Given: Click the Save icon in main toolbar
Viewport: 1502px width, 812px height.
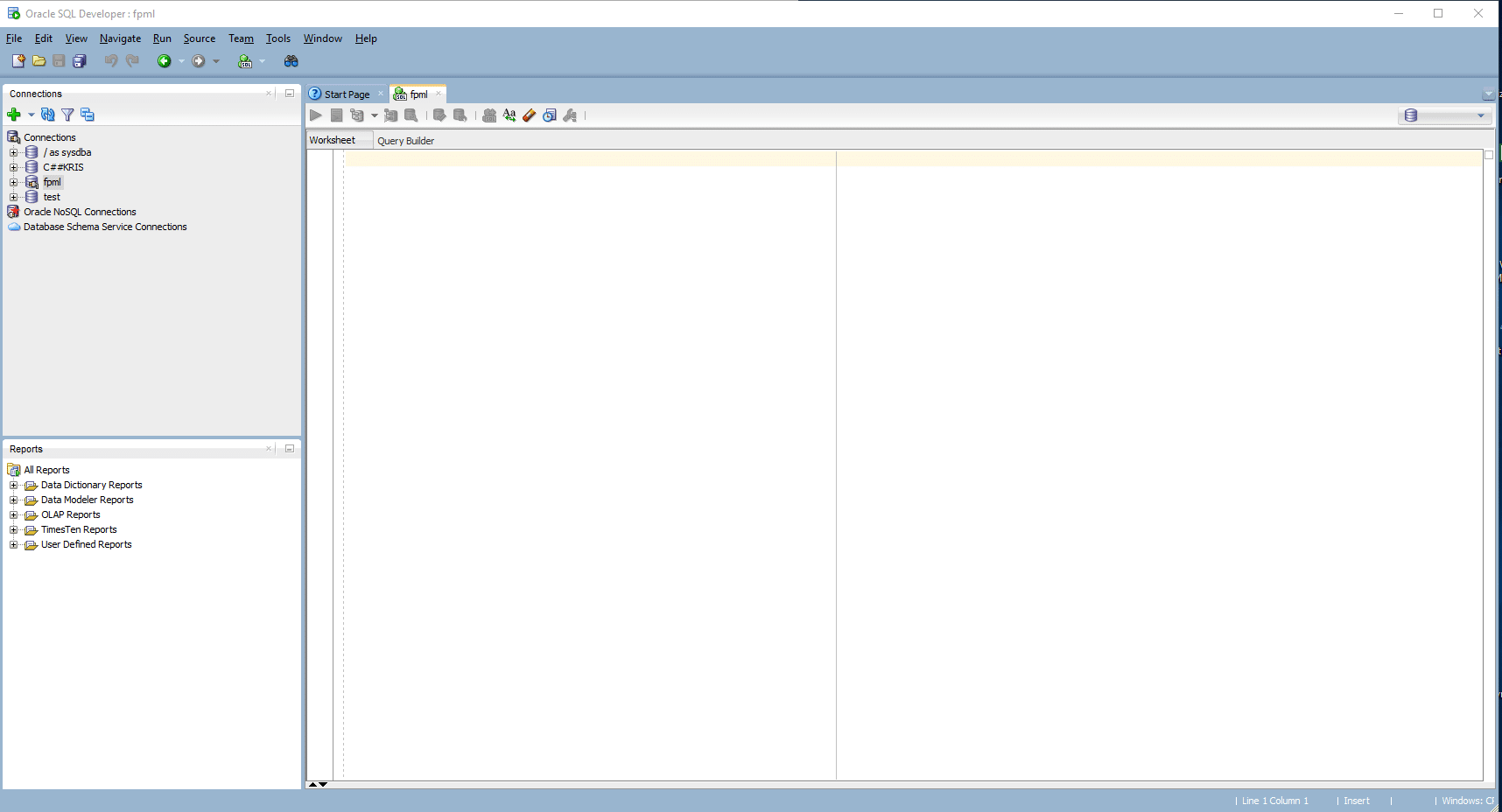Looking at the screenshot, I should coord(59,61).
